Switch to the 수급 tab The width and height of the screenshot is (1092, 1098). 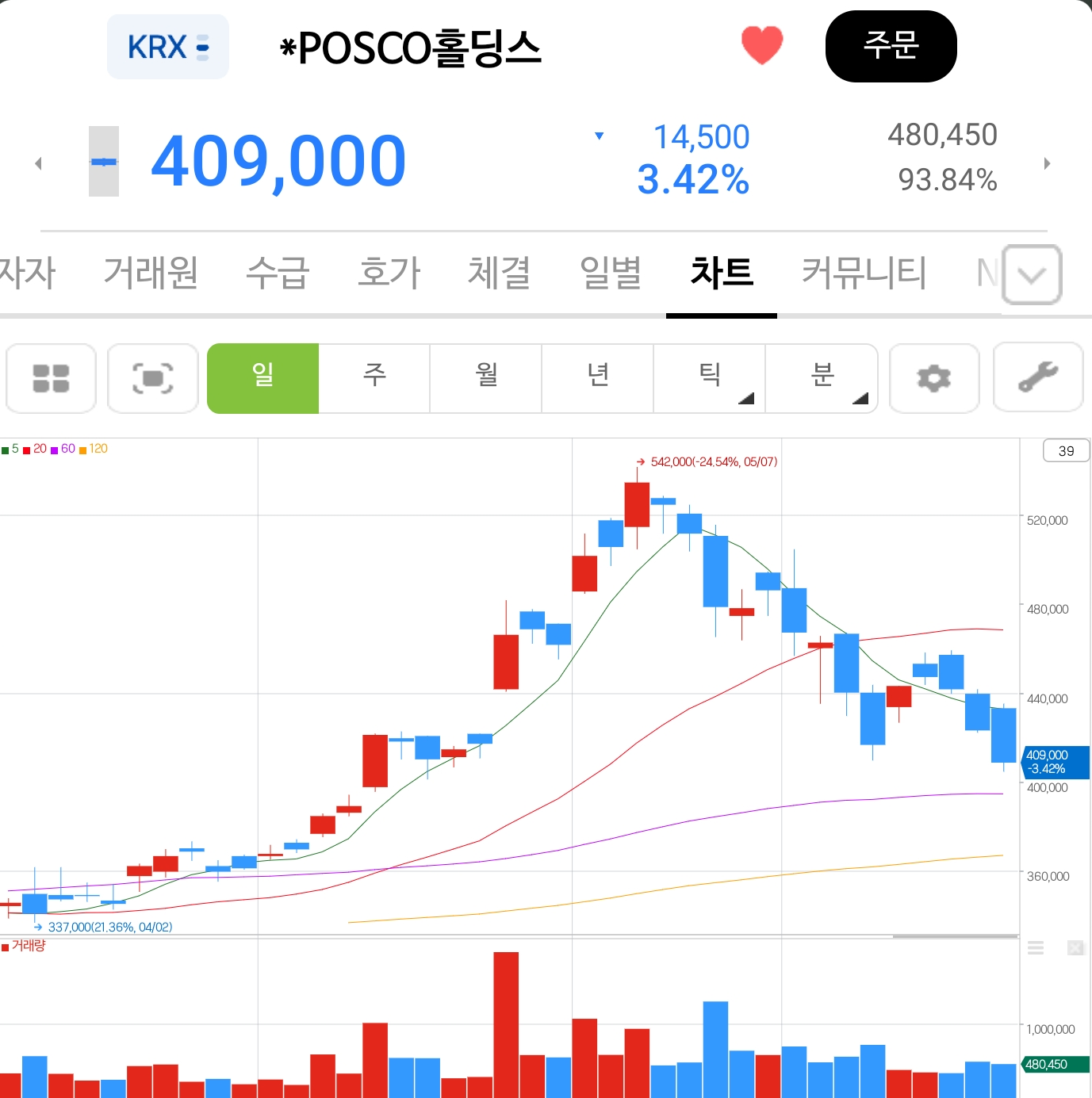pyautogui.click(x=278, y=273)
